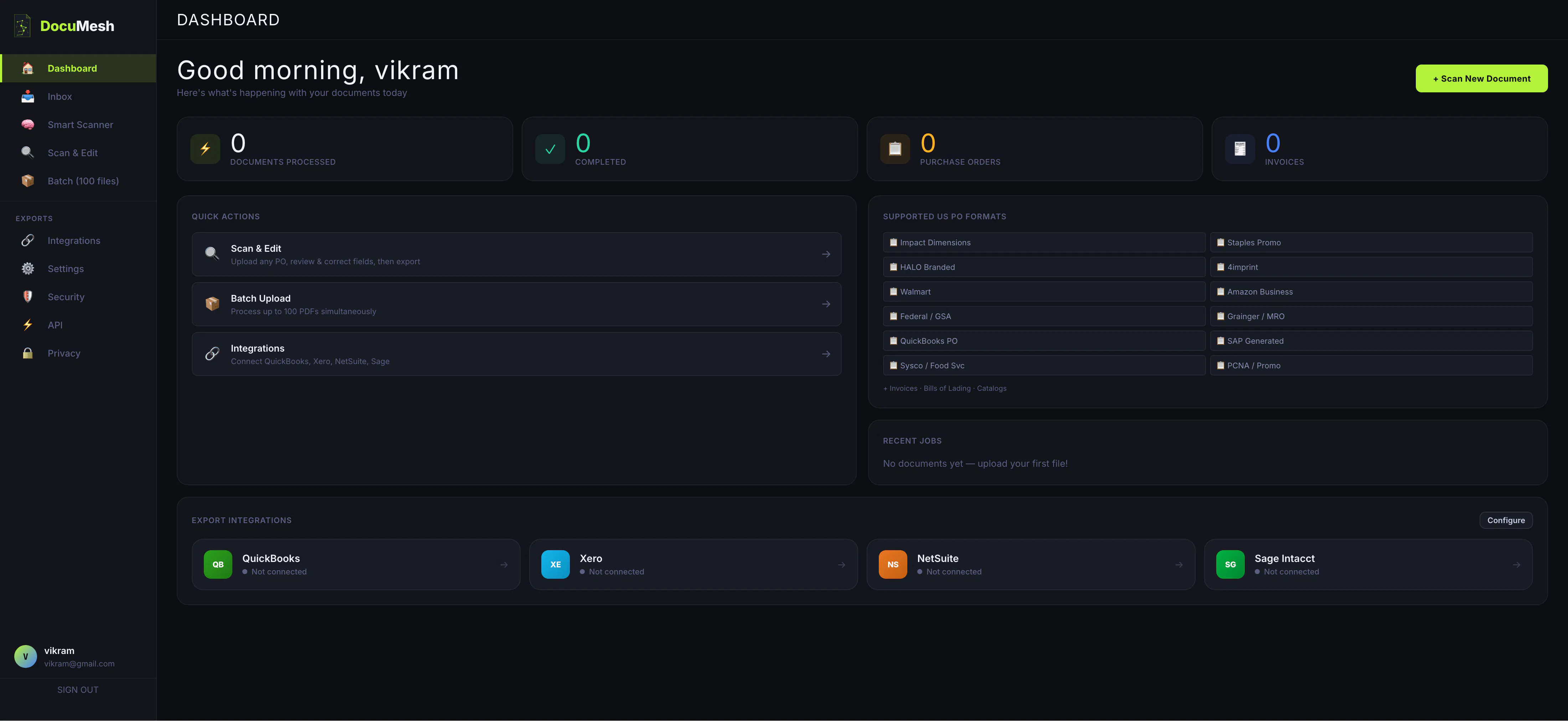Screen dimensions: 1568x721
Task: Click the DocuMesh logo icon
Action: [22, 26]
